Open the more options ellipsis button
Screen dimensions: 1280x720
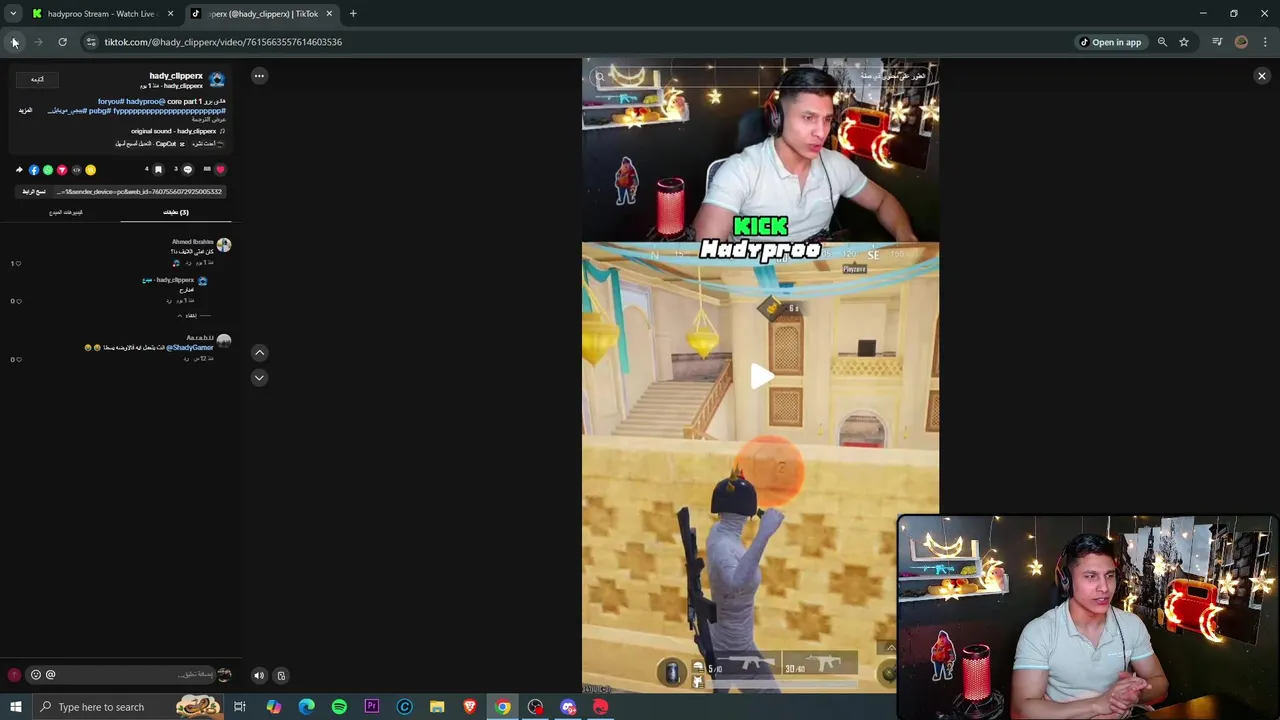coord(259,76)
